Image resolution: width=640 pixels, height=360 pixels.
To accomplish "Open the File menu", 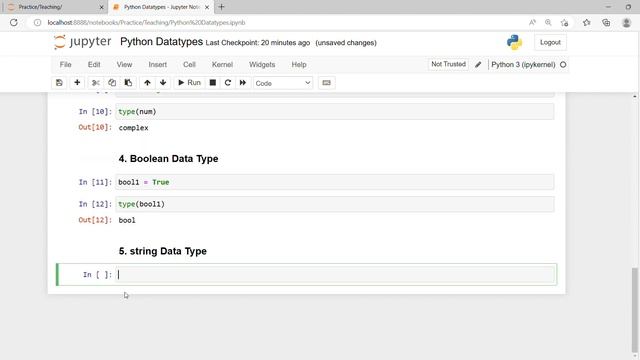I will point(65,64).
